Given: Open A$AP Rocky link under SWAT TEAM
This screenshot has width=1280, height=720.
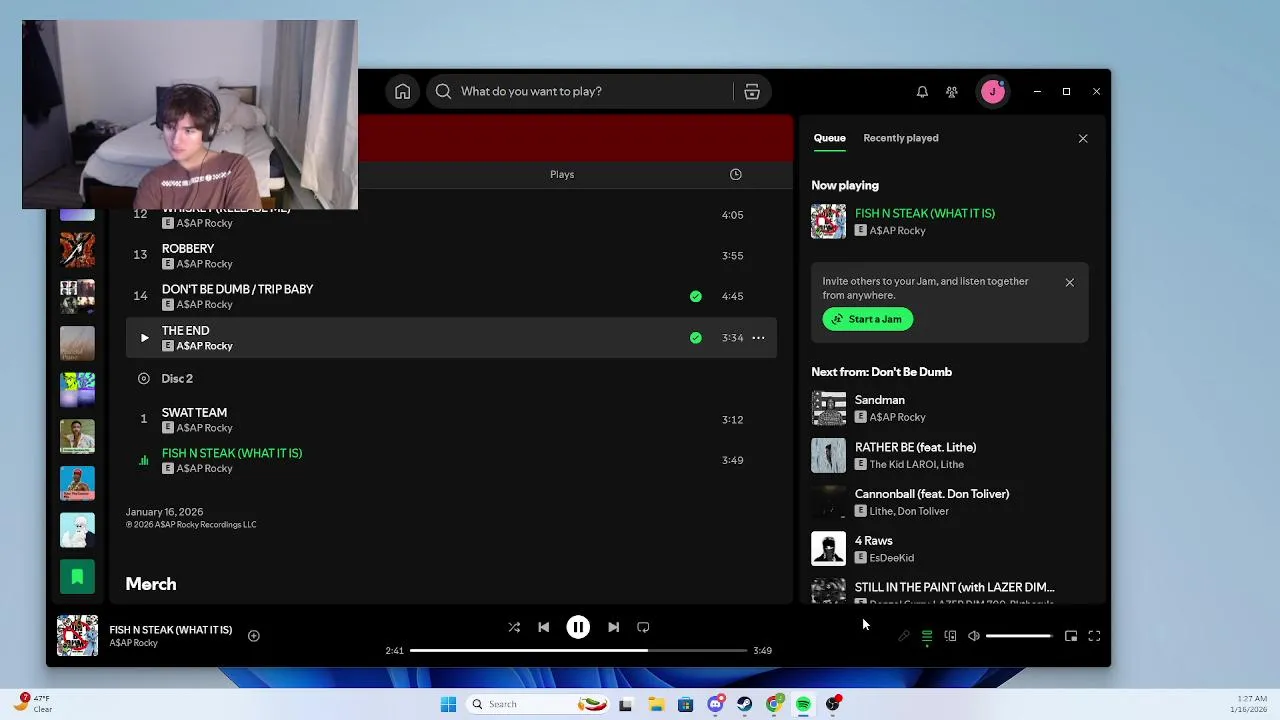Looking at the screenshot, I should point(204,428).
